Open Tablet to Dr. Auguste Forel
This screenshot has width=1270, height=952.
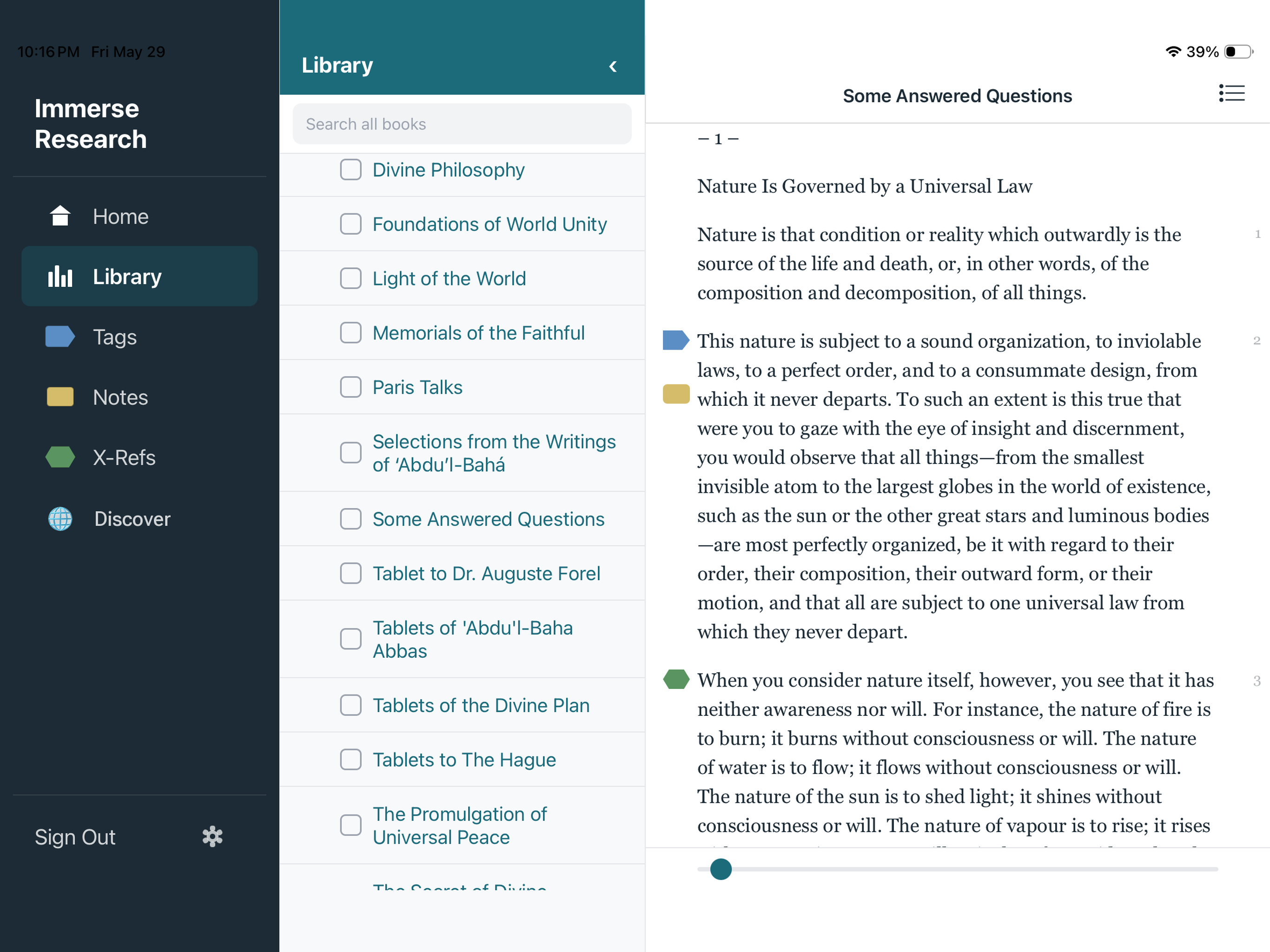[486, 574]
